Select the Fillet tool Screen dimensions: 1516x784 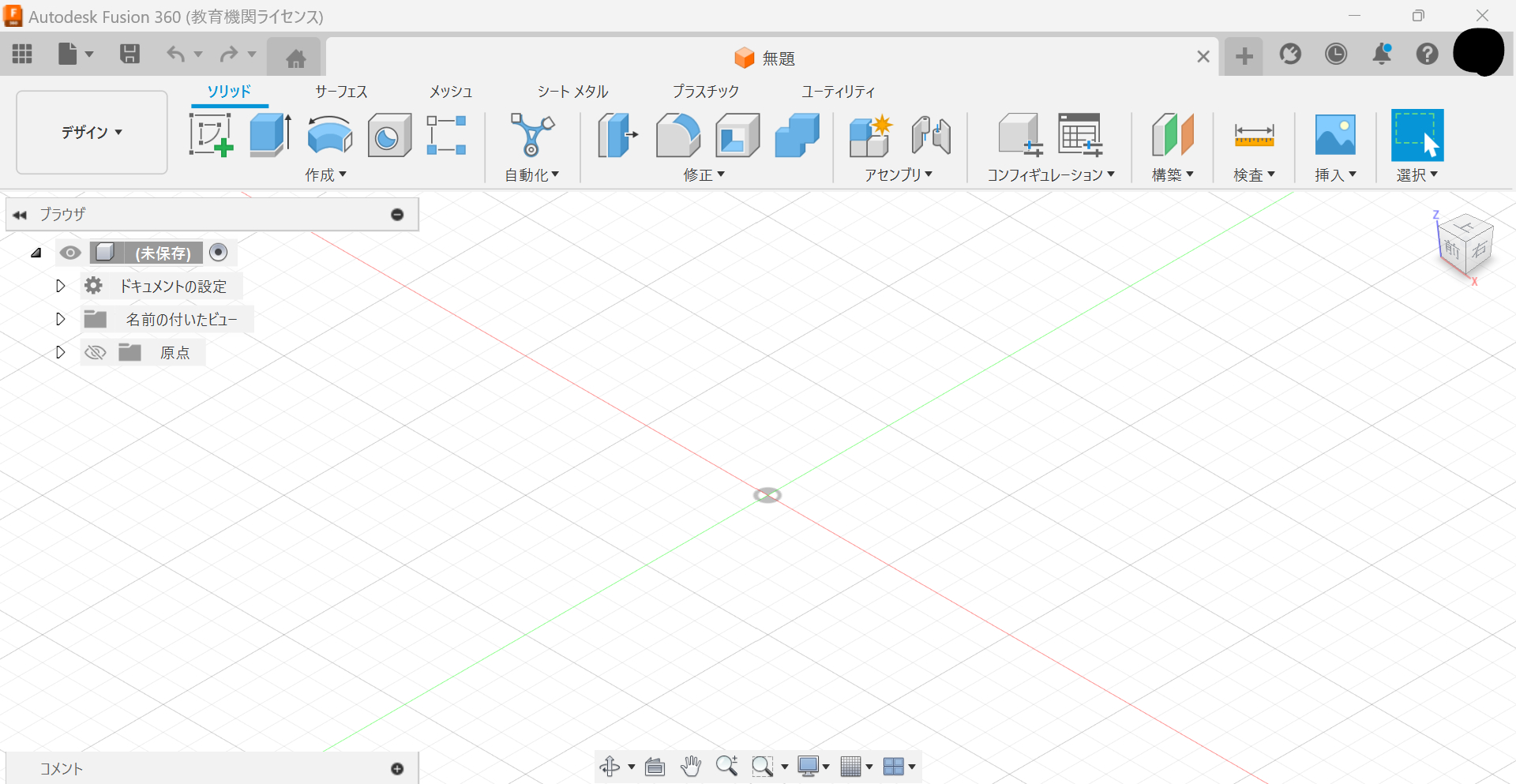tap(677, 135)
